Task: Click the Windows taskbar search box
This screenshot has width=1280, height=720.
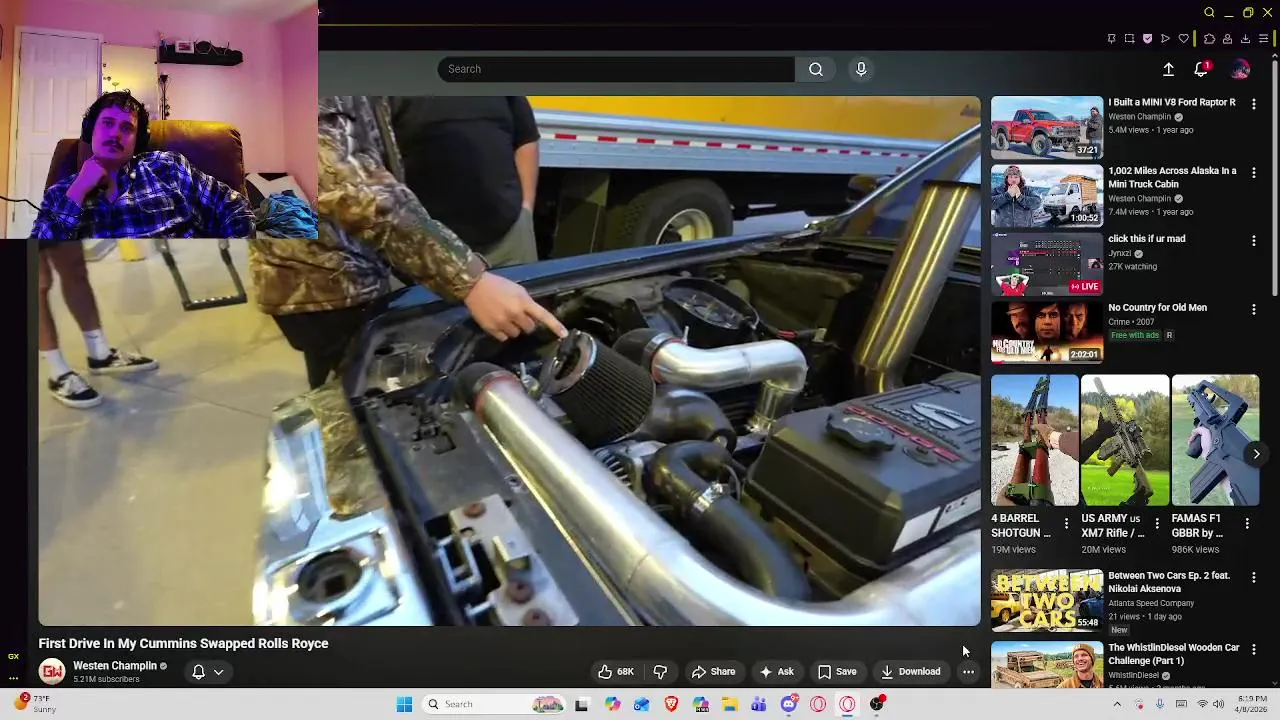Action: click(x=495, y=704)
